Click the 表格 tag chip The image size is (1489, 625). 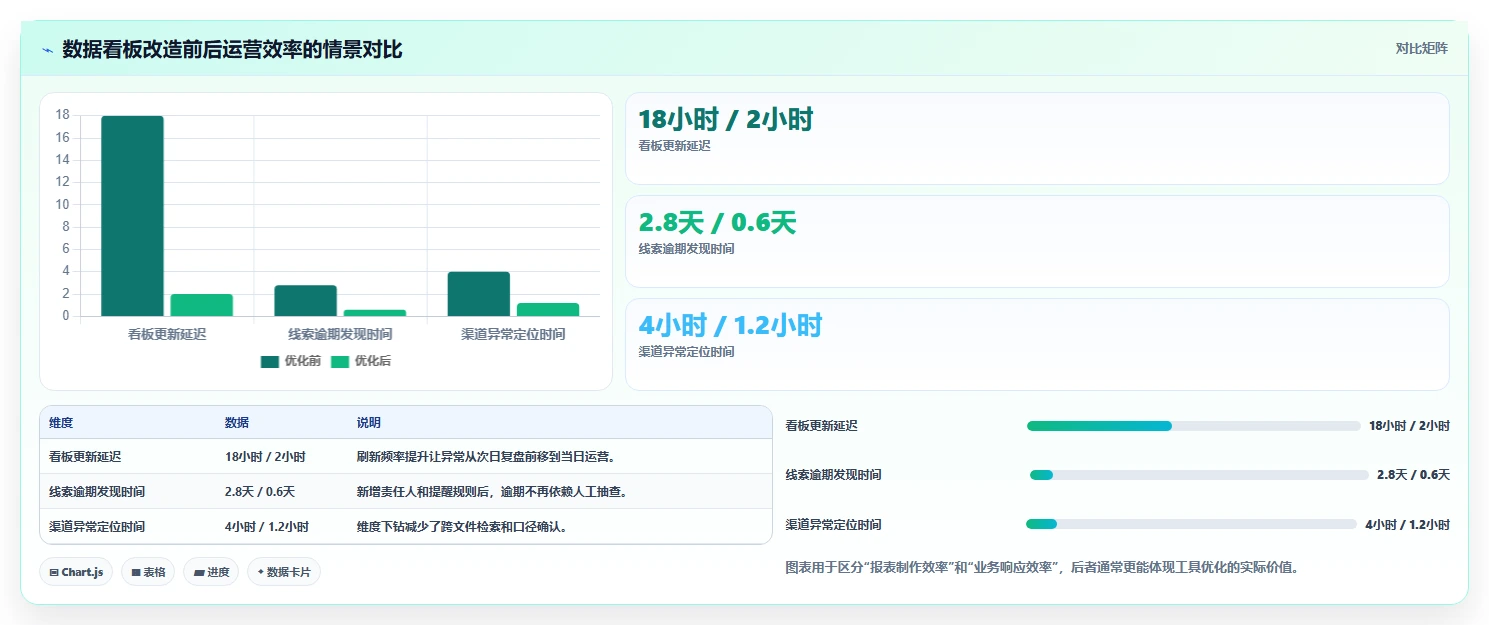tap(148, 572)
